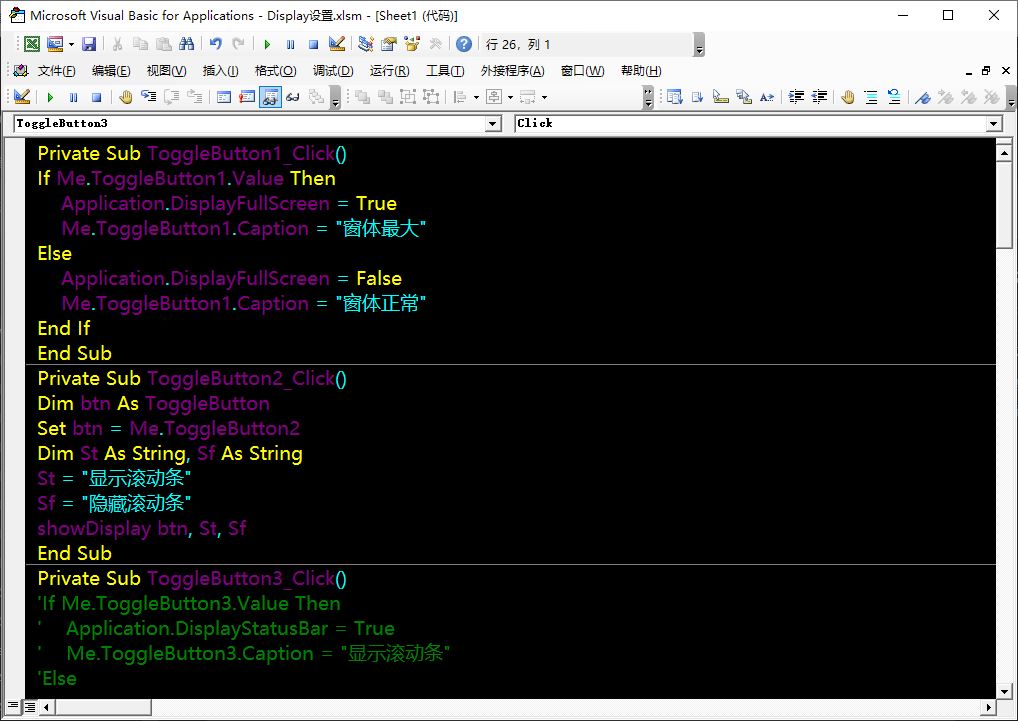
Task: Show Quick Info from the edit toolbar
Action: pos(721,97)
